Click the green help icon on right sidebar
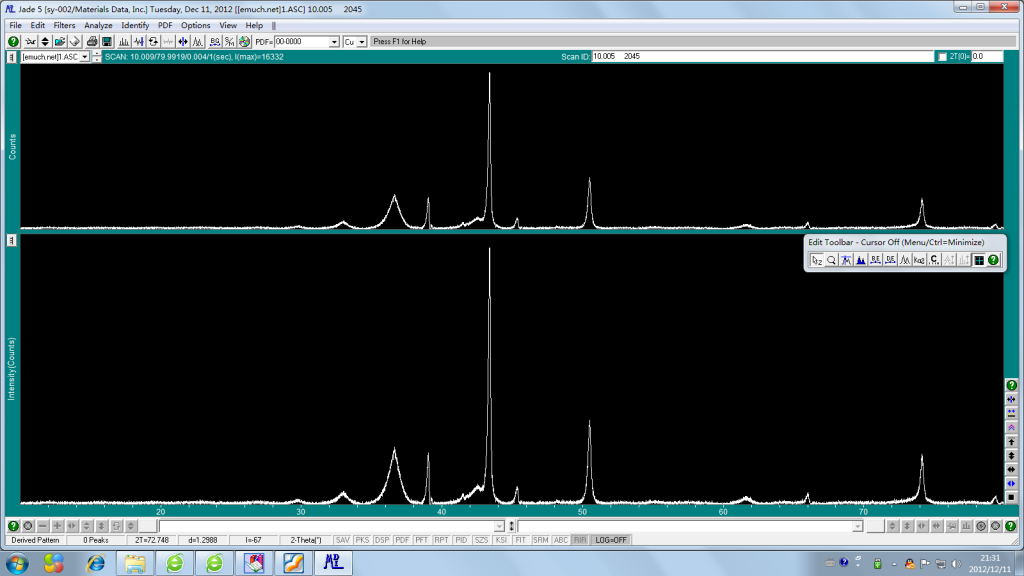The width and height of the screenshot is (1024, 576). point(1012,385)
